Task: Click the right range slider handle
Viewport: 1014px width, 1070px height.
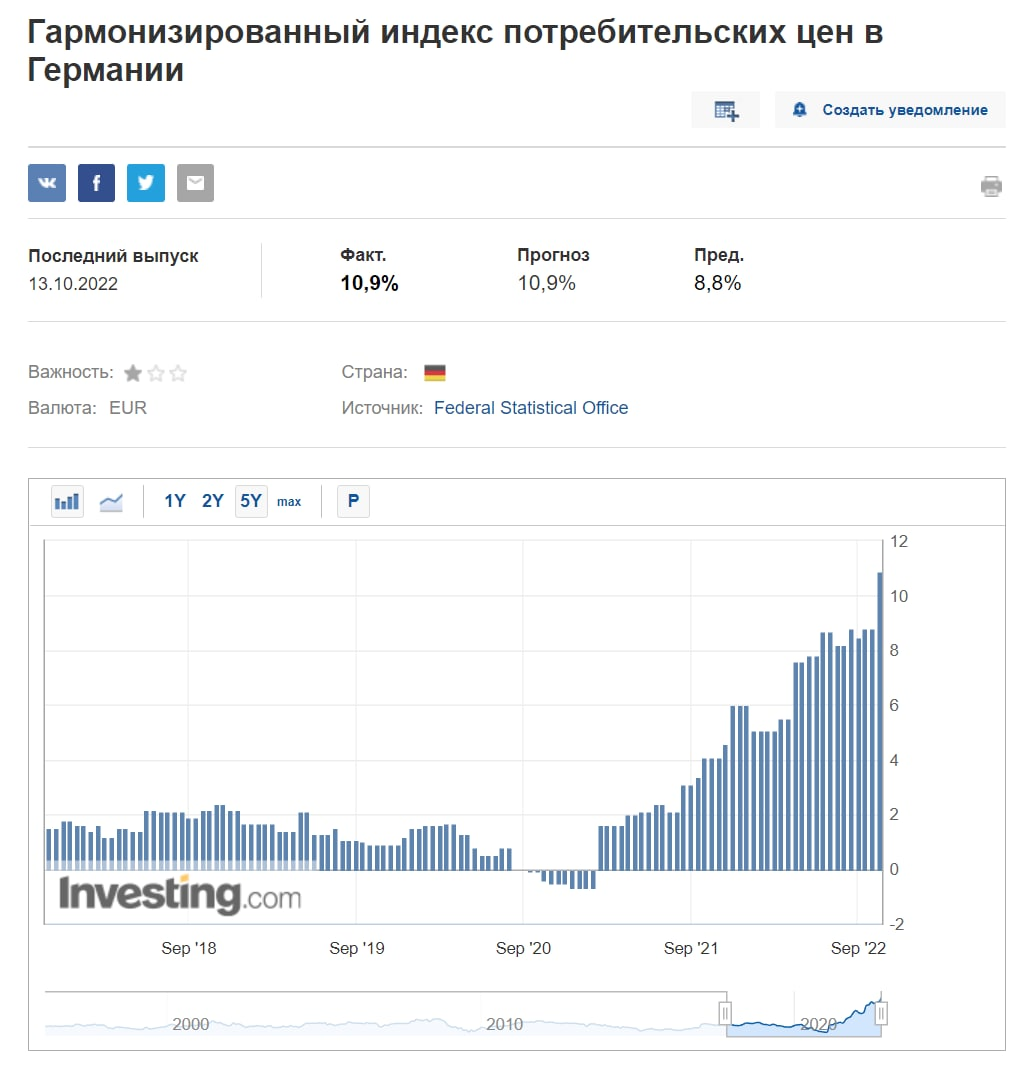Action: tap(881, 1014)
